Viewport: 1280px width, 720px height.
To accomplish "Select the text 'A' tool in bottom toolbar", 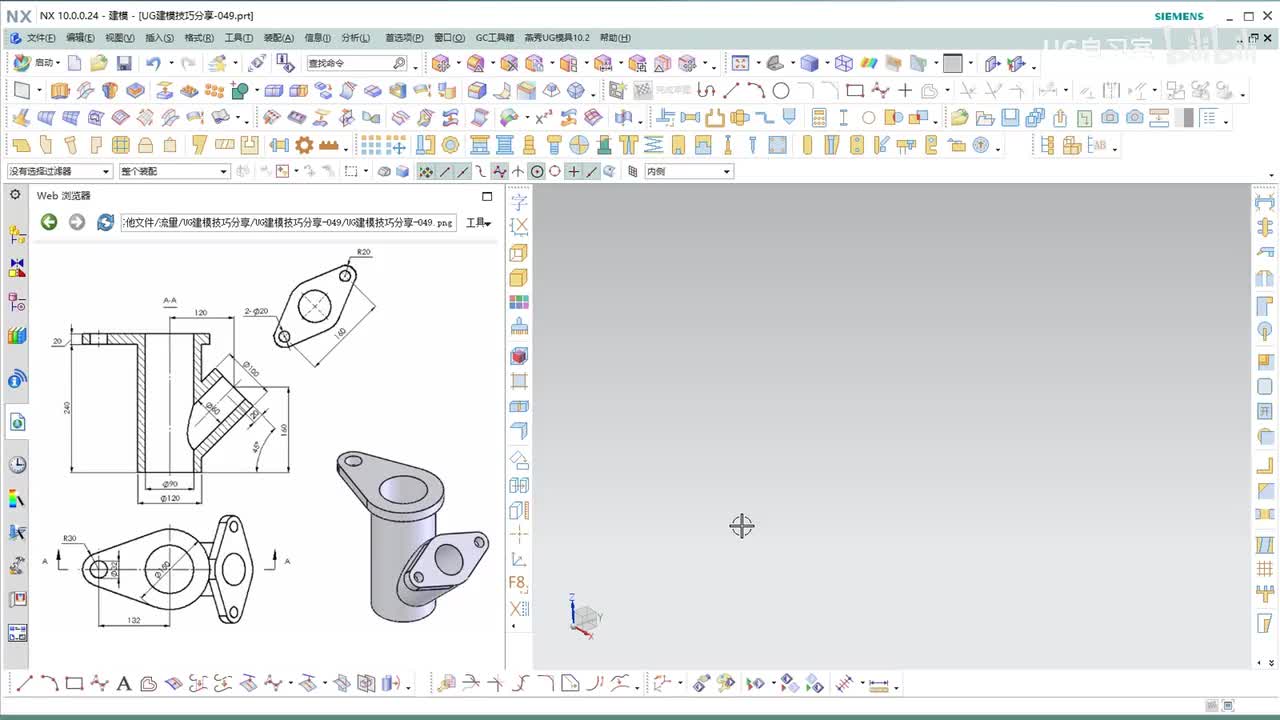I will 124,684.
